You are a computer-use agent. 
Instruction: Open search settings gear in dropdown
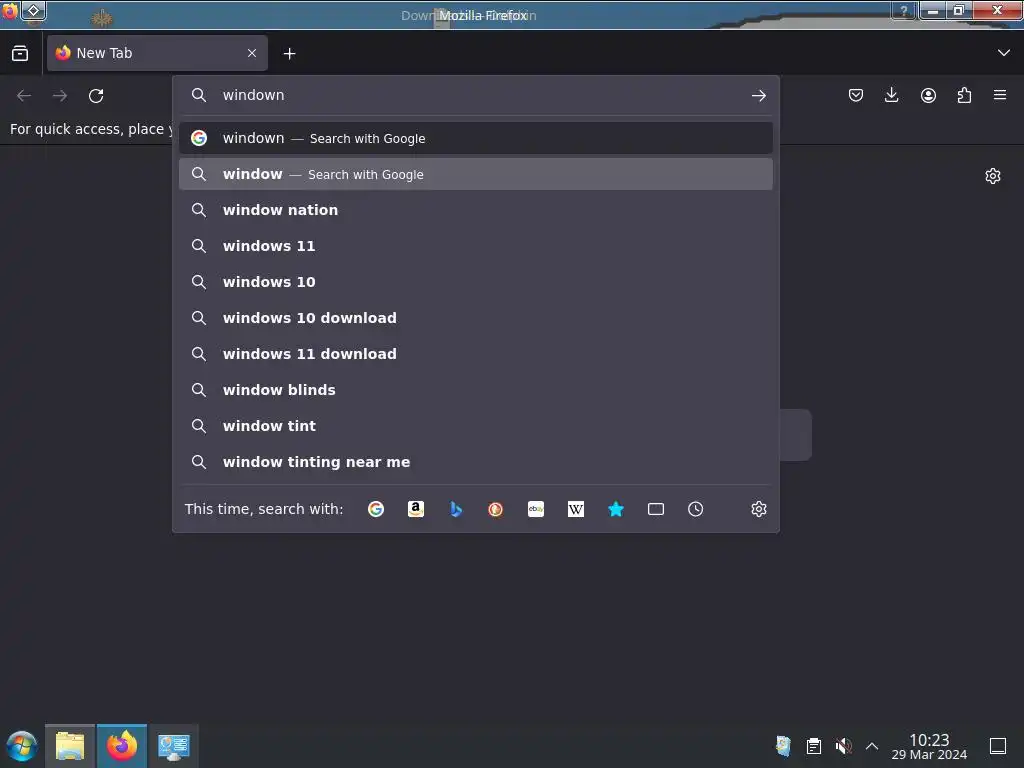click(758, 509)
